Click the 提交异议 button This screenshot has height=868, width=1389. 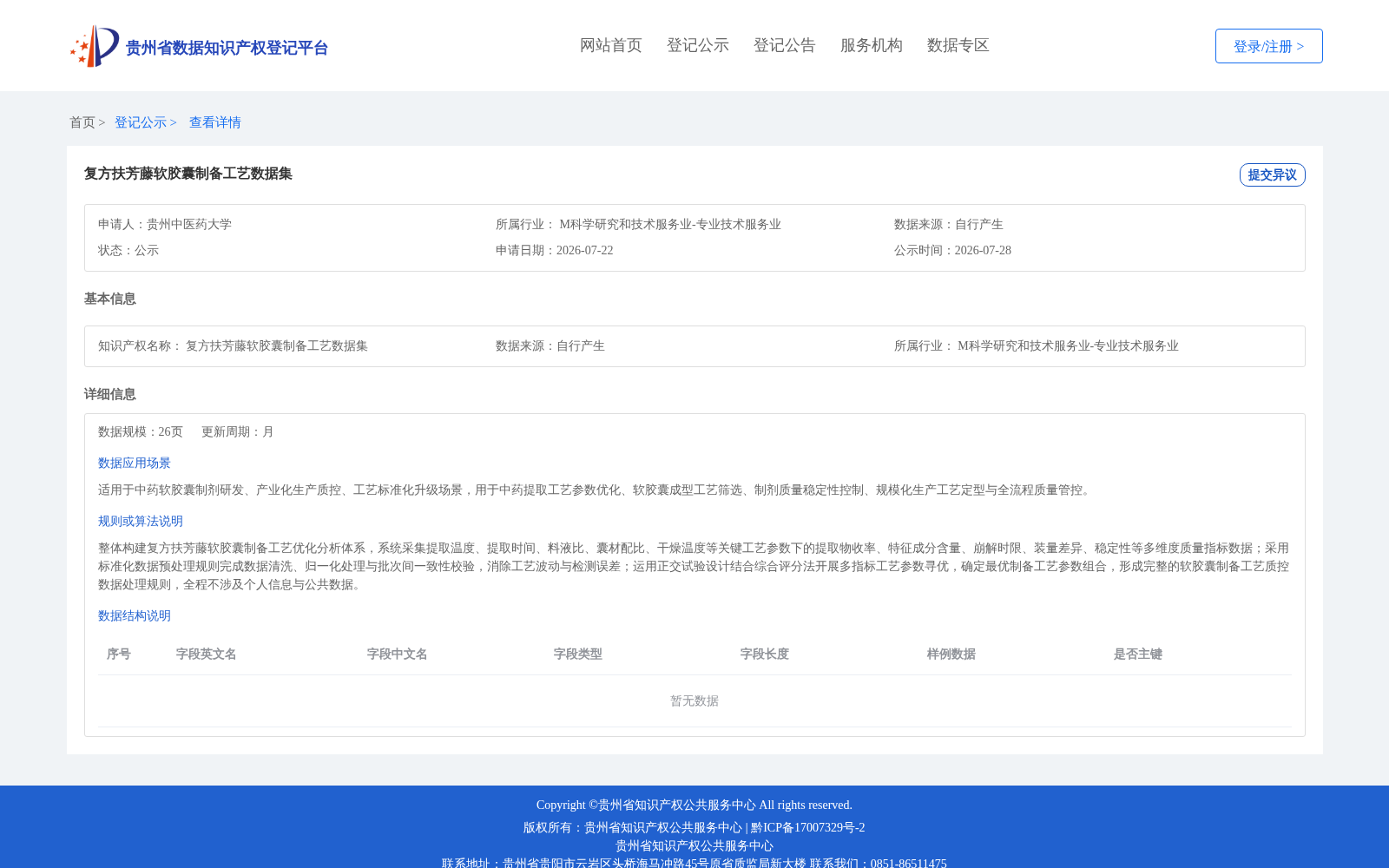(x=1273, y=174)
